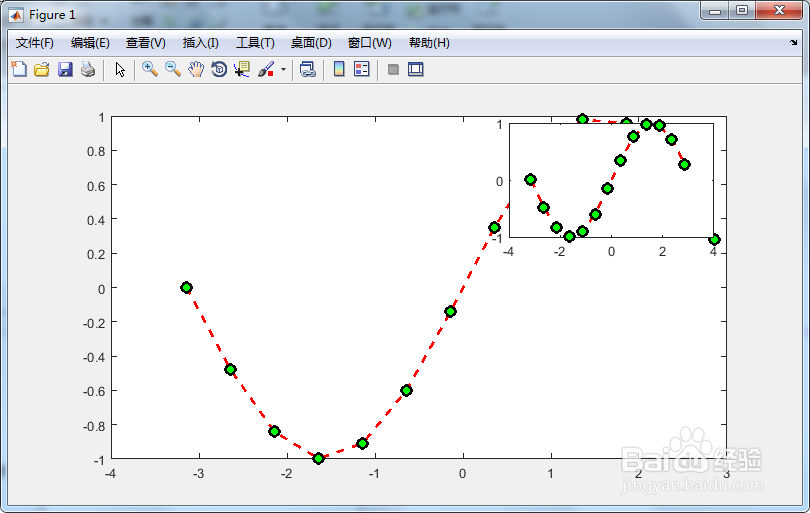
Task: Insert a colorbar using toolbar icon
Action: click(339, 69)
